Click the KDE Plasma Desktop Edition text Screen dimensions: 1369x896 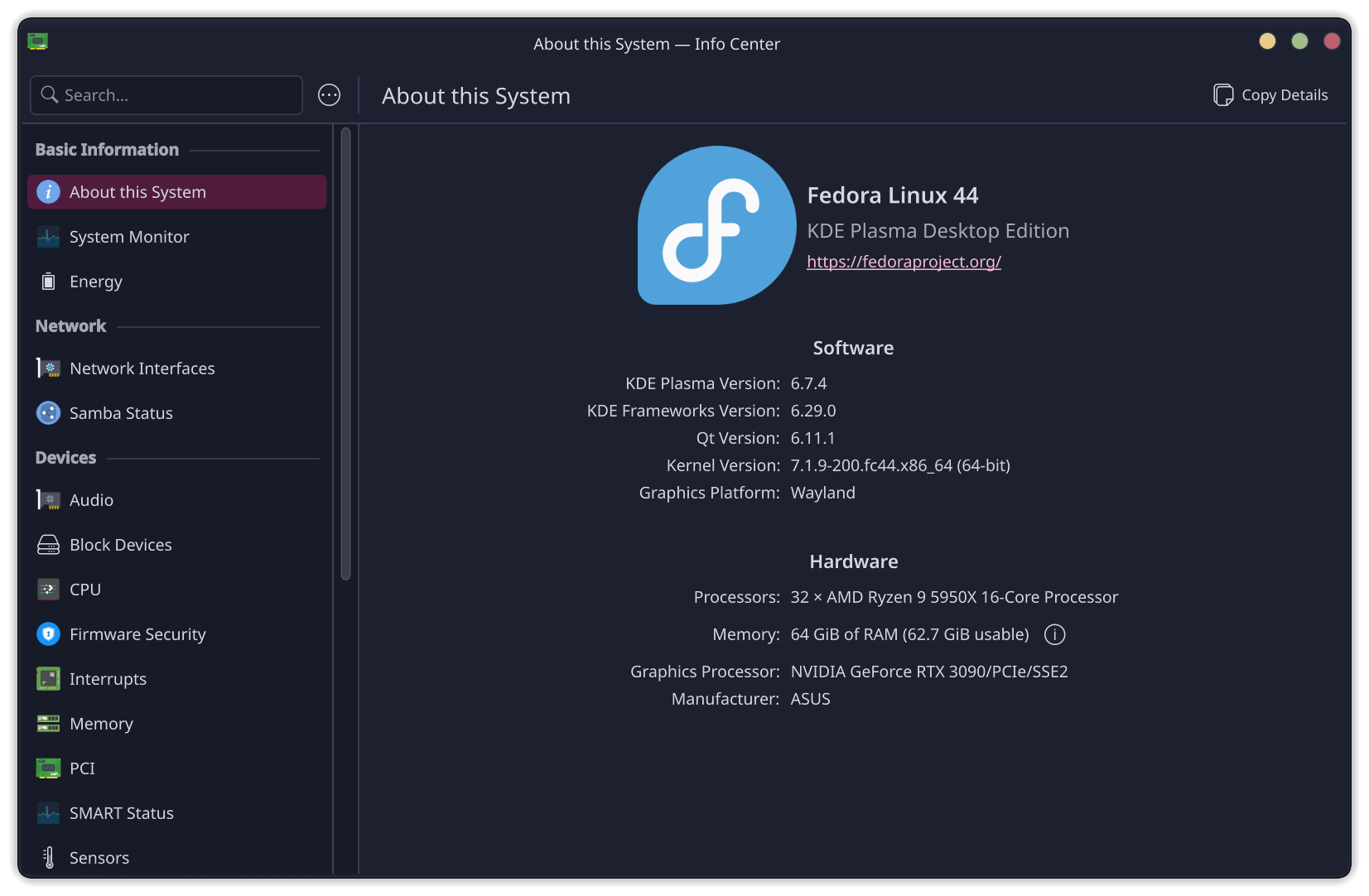point(938,231)
